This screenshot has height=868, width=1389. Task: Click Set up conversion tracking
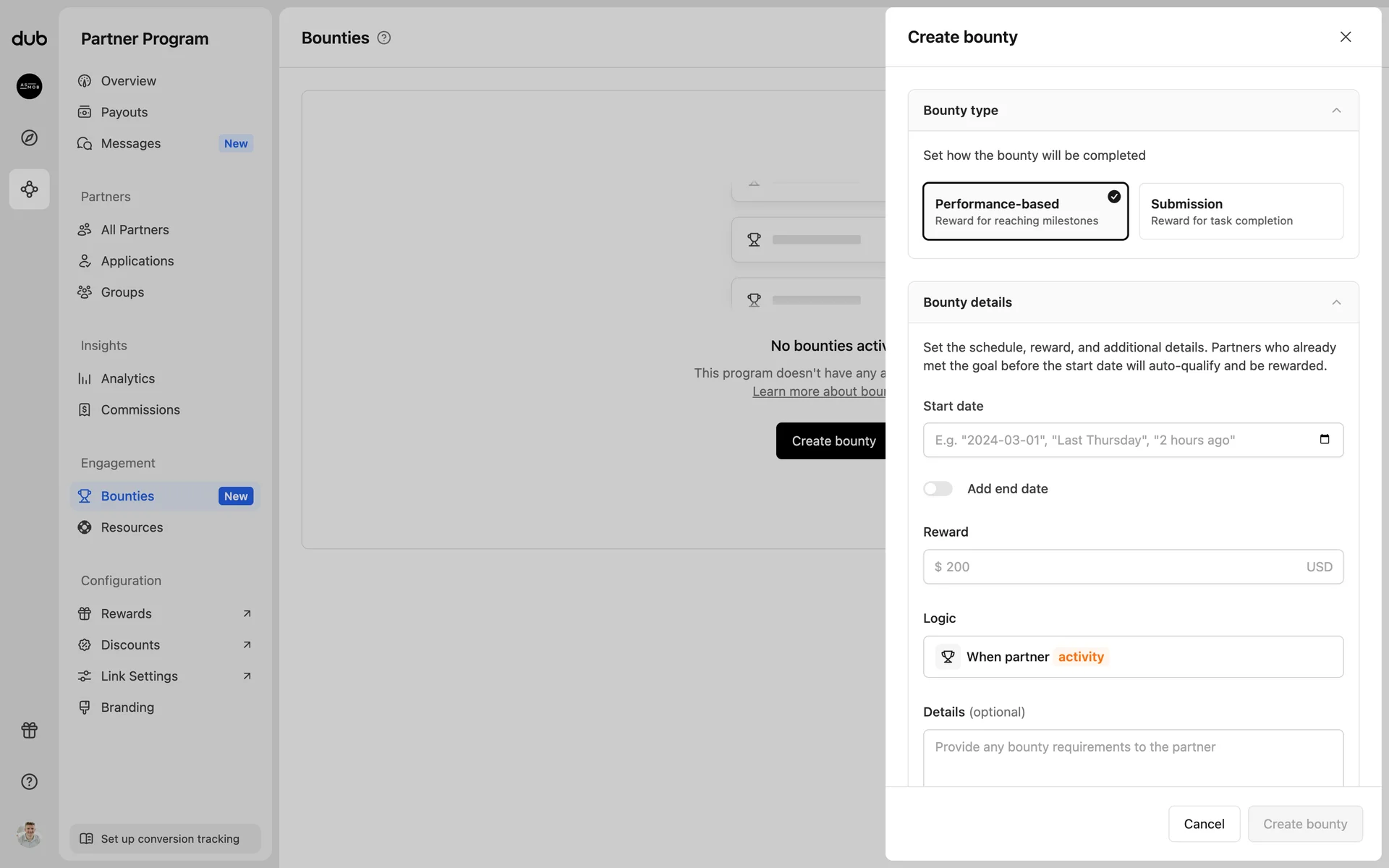pos(165,838)
